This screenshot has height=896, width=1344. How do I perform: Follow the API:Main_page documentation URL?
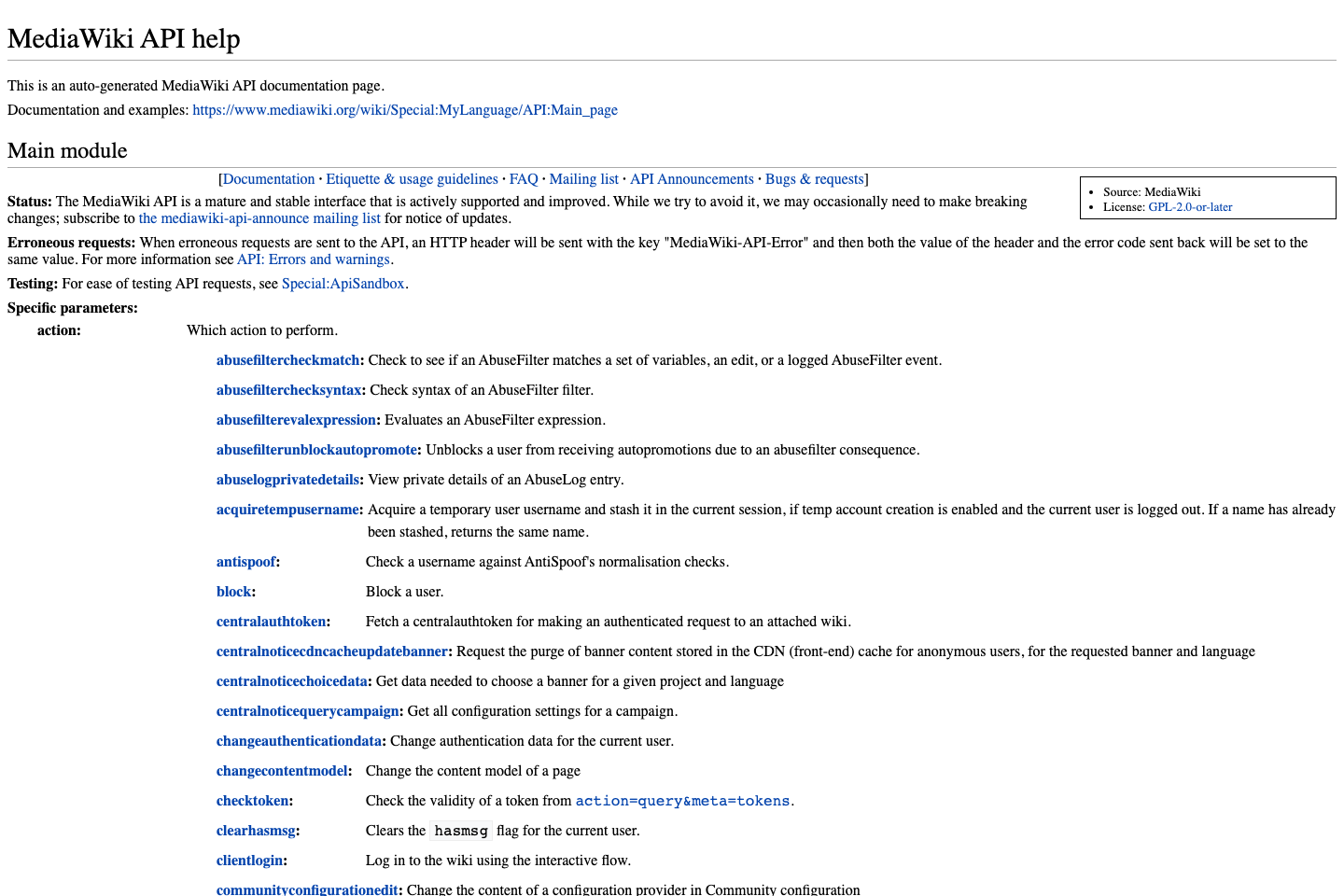pyautogui.click(x=405, y=109)
